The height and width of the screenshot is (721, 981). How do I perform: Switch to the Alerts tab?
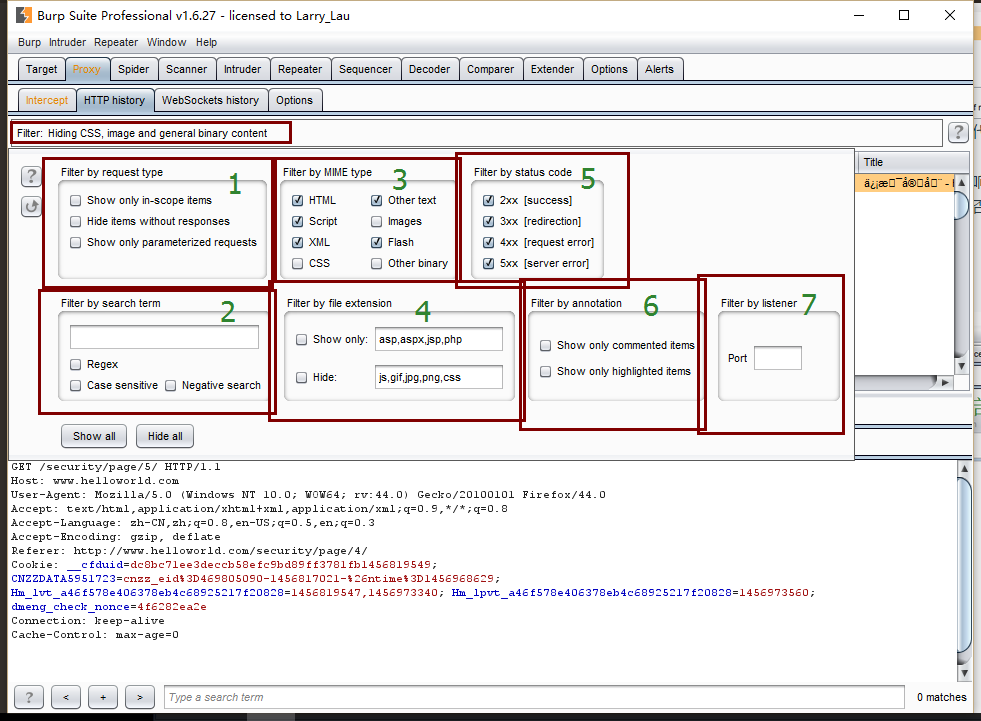[659, 69]
